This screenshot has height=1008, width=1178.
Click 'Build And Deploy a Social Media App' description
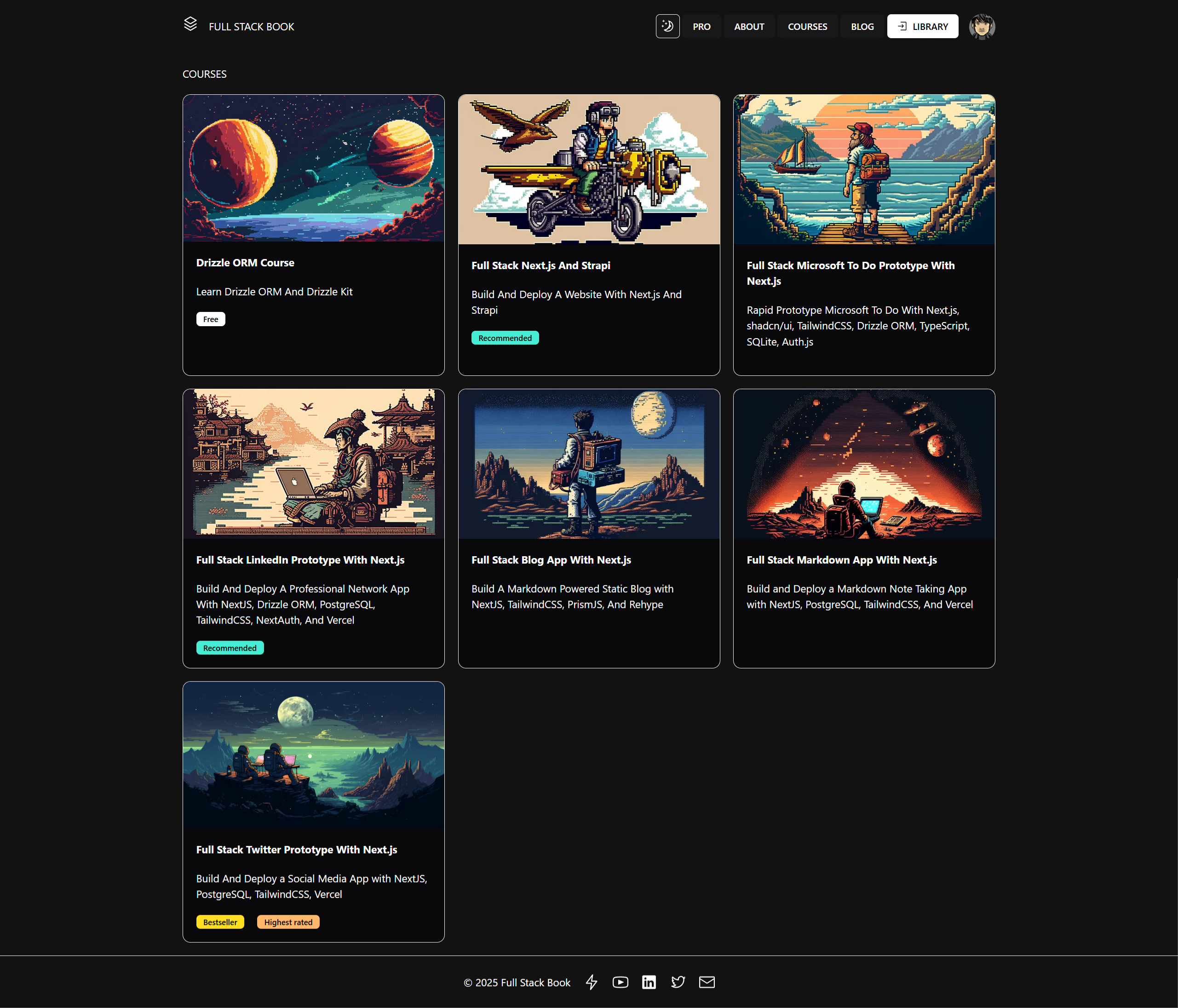pos(311,887)
